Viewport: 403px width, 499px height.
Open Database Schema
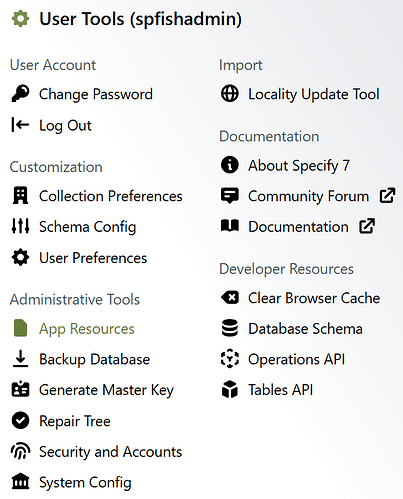click(305, 329)
